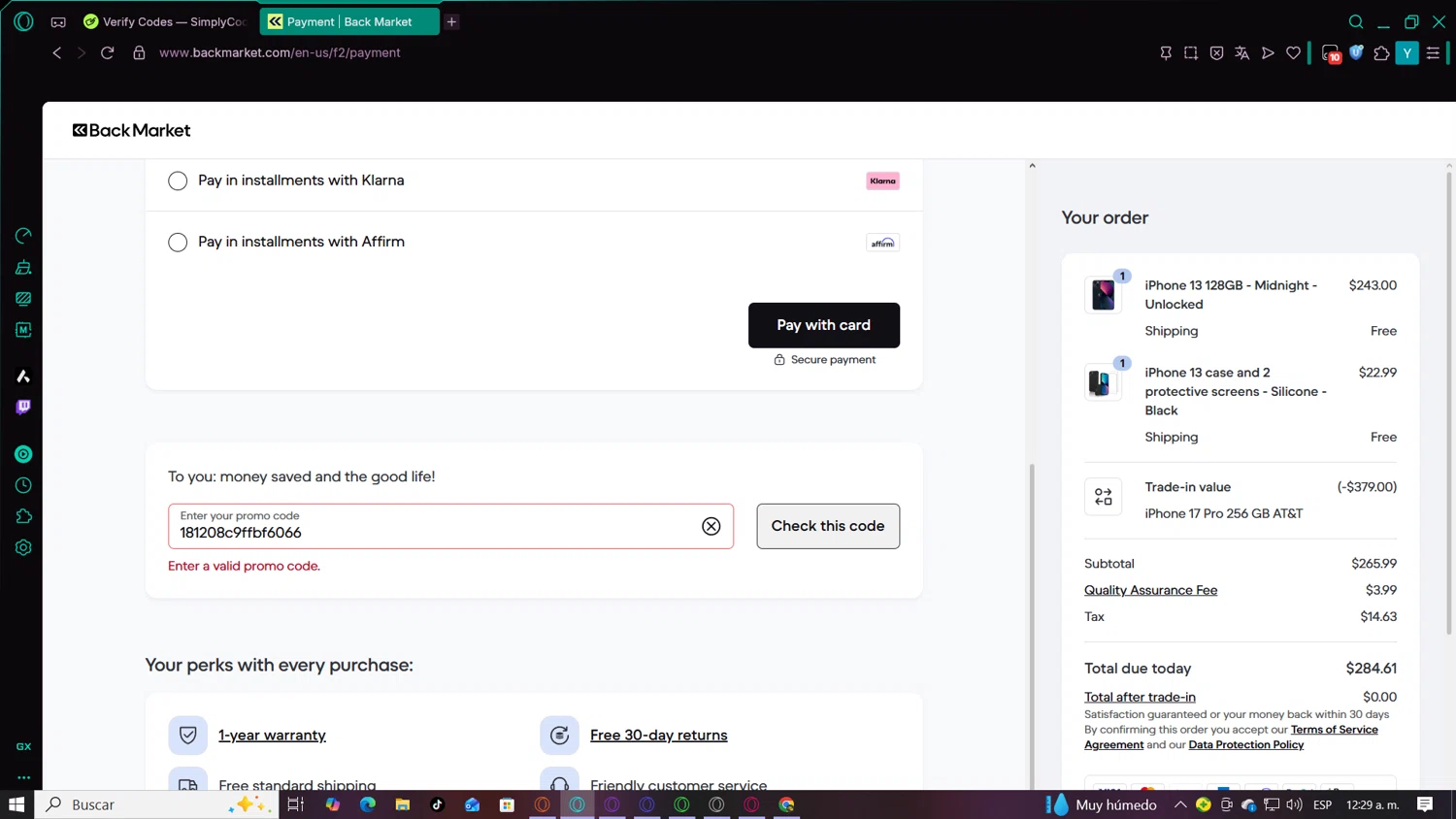Viewport: 1456px width, 819px height.
Task: Click the trade-in swap icon
Action: [1104, 497]
